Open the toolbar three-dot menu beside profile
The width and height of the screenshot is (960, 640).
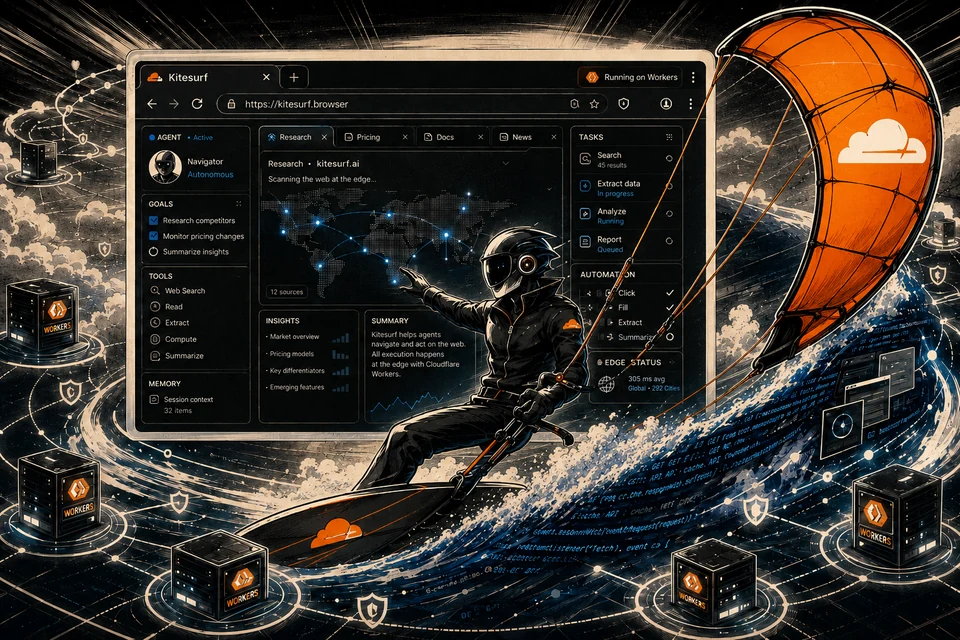(x=691, y=104)
